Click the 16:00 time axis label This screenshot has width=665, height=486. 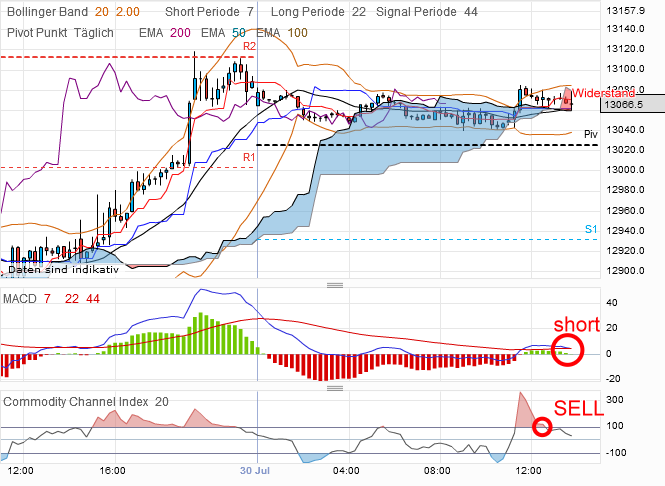[112, 471]
